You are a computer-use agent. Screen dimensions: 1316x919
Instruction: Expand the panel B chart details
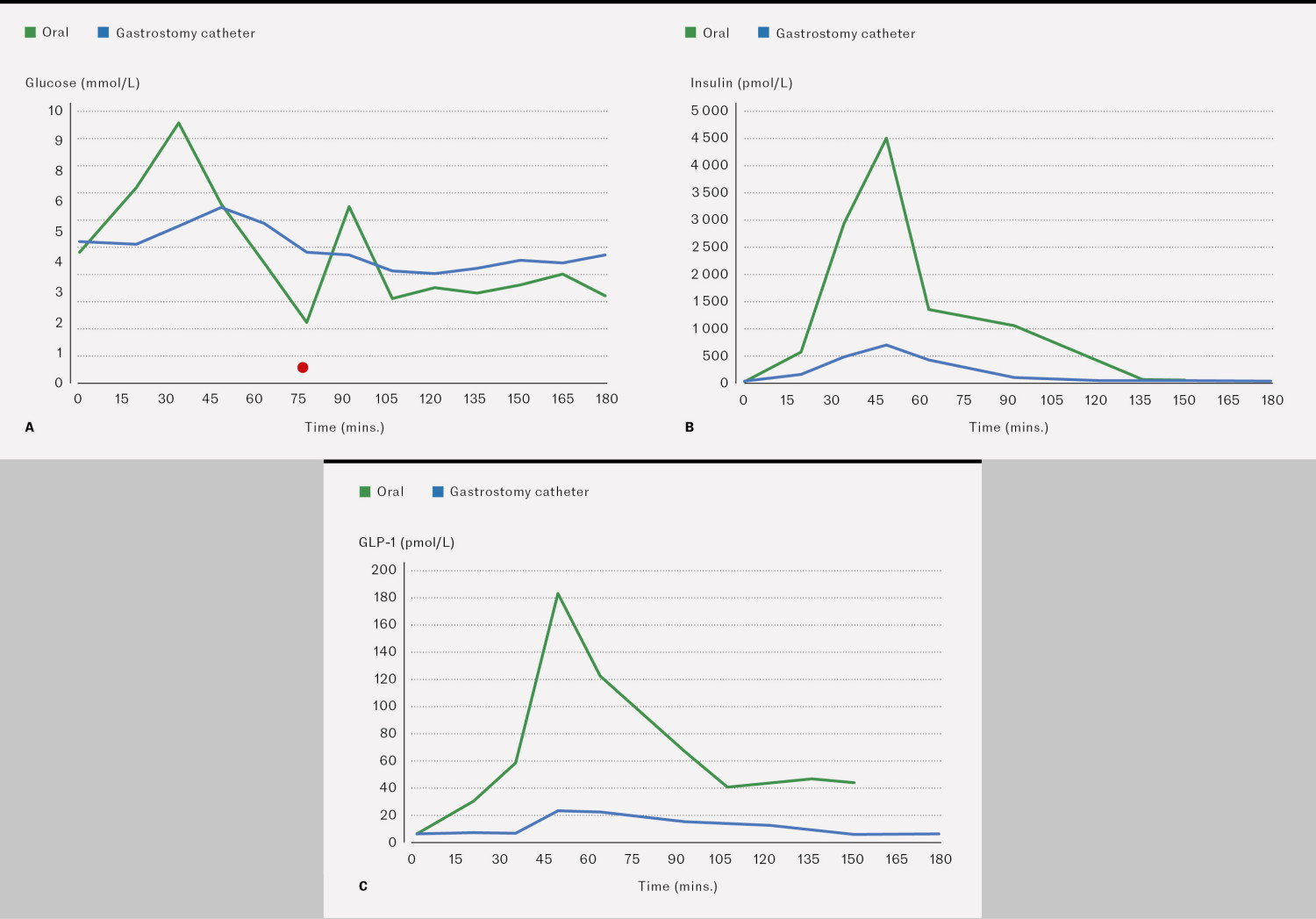click(x=689, y=427)
